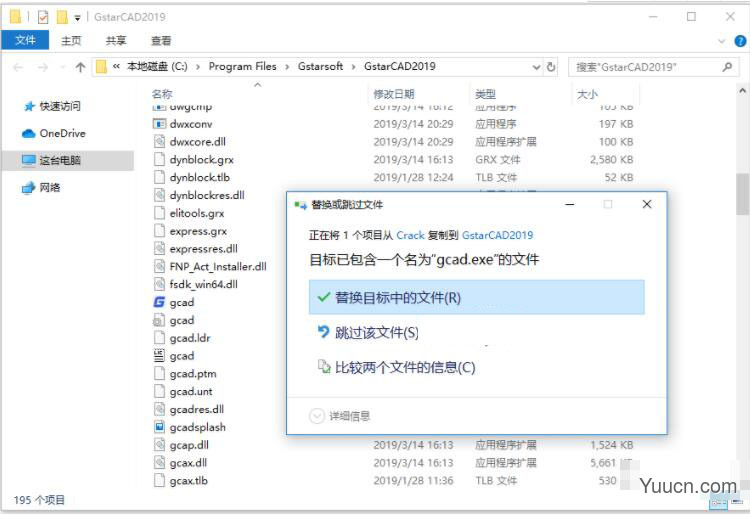This screenshot has width=750, height=516.
Task: Open the File tab
Action: point(25,40)
